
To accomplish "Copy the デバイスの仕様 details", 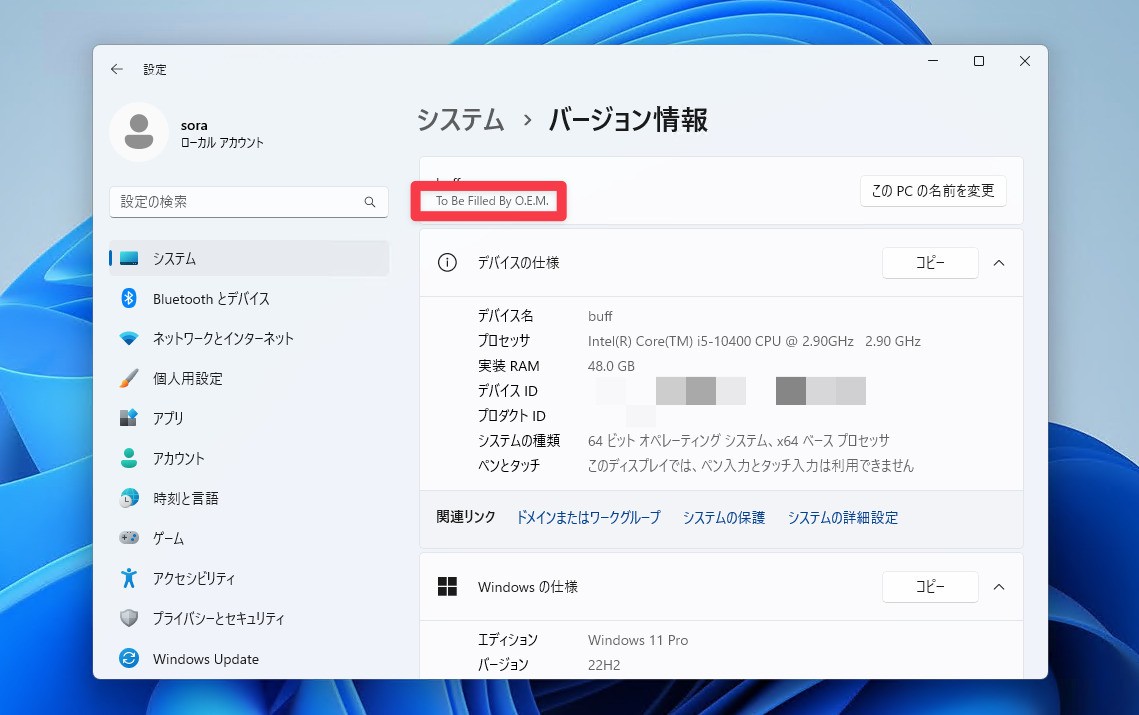I will tap(929, 263).
